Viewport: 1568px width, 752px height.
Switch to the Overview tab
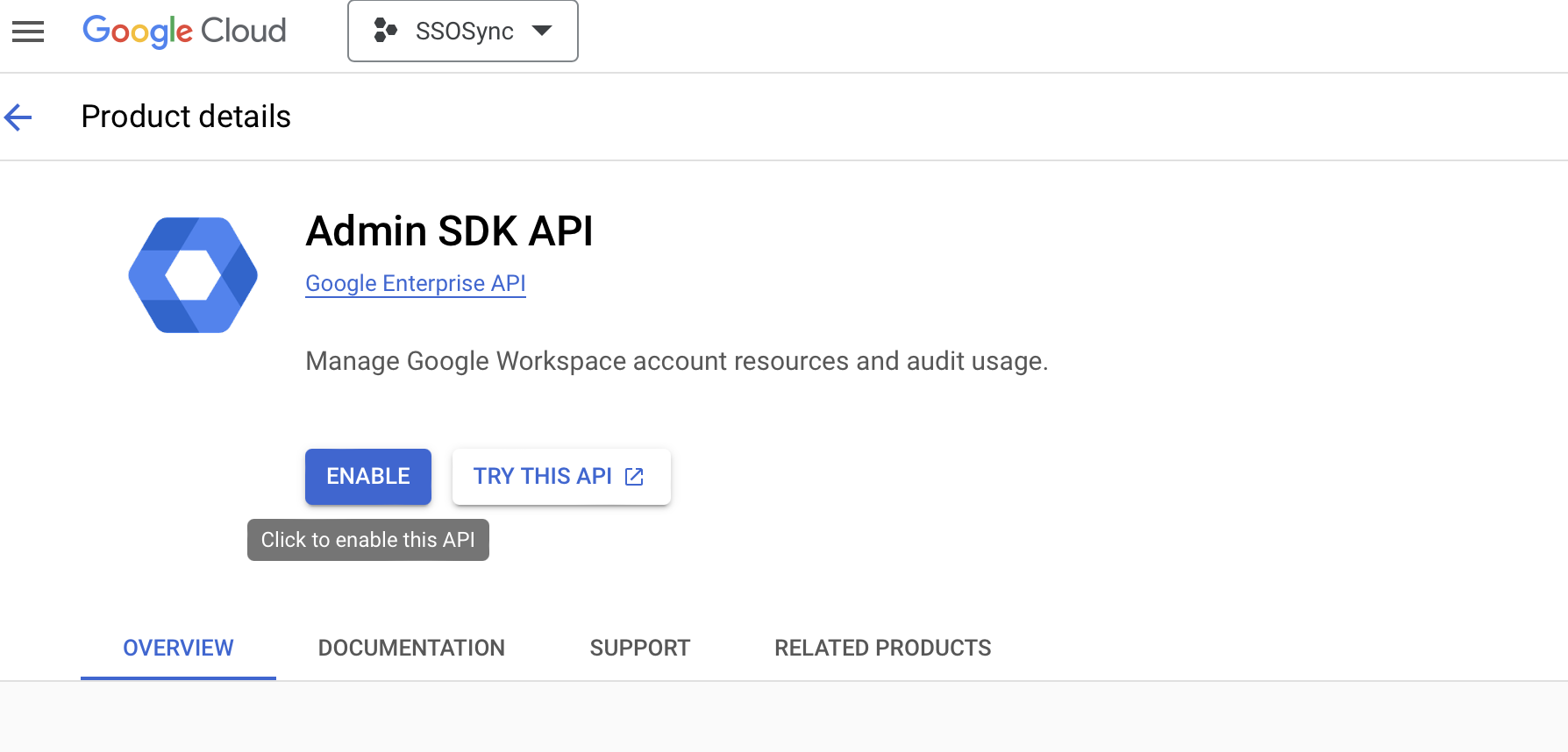(x=178, y=648)
